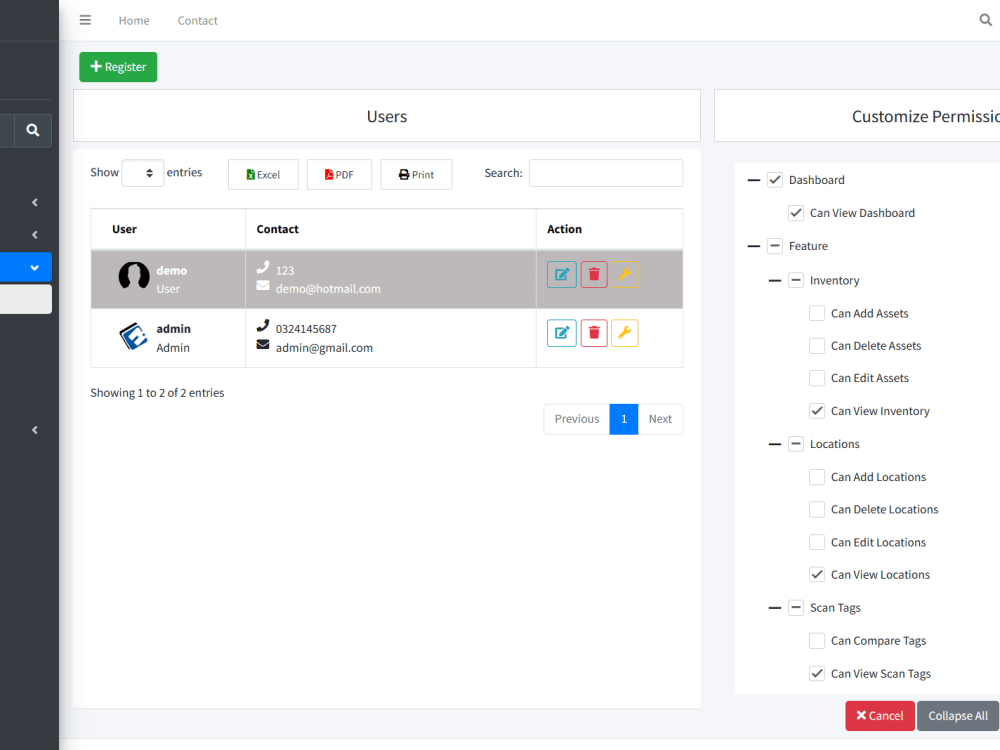Collapse all permission nodes
The image size is (1000, 750).
click(956, 715)
